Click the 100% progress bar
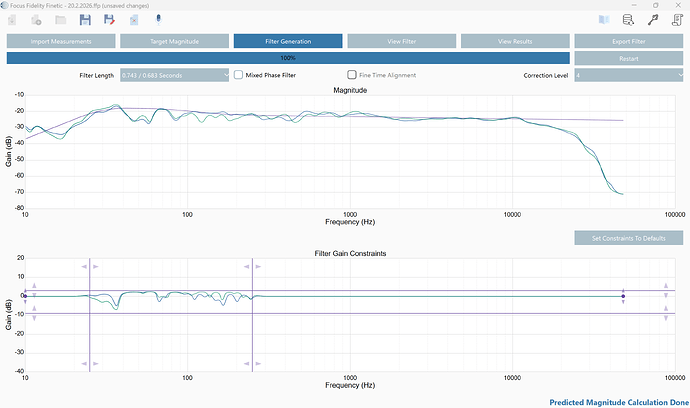690x408 pixels. pos(288,58)
